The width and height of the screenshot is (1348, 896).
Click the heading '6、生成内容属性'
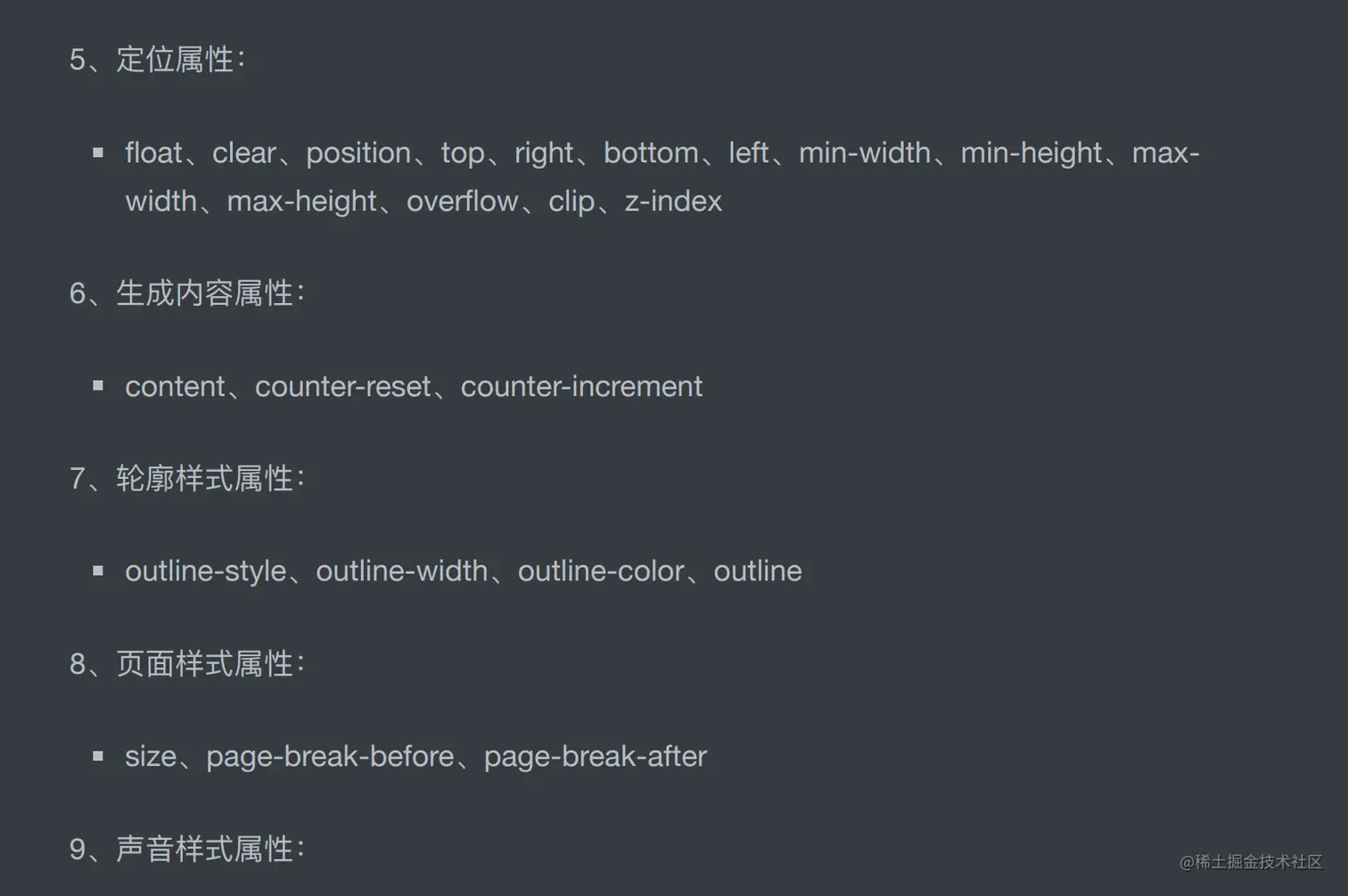[186, 293]
